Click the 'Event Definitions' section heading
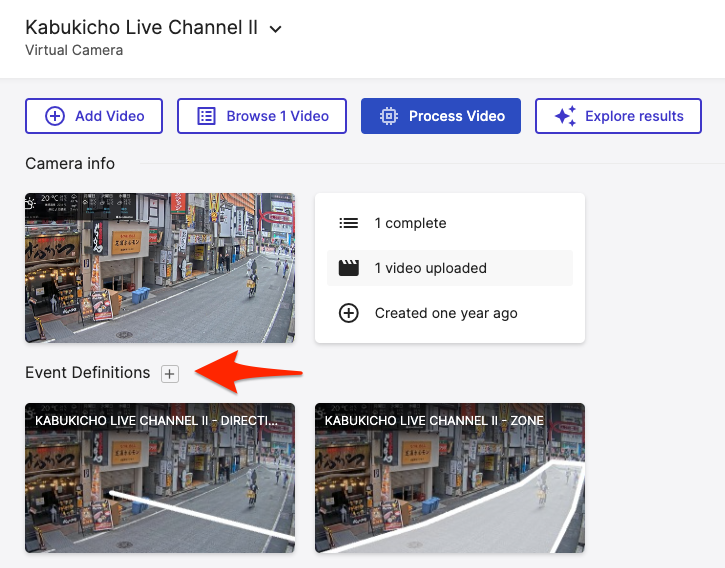This screenshot has width=725, height=568. coord(88,373)
